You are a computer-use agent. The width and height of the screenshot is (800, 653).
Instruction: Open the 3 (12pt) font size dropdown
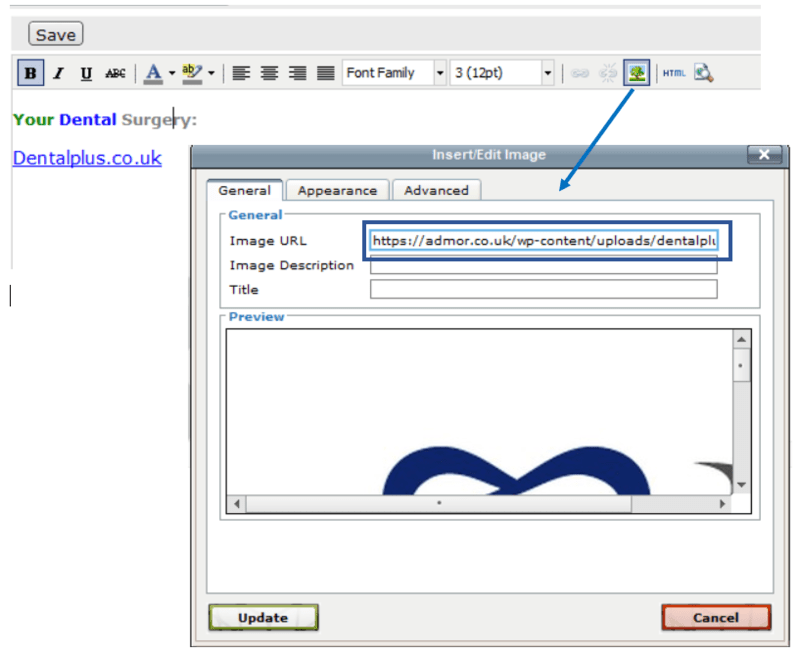pyautogui.click(x=502, y=73)
